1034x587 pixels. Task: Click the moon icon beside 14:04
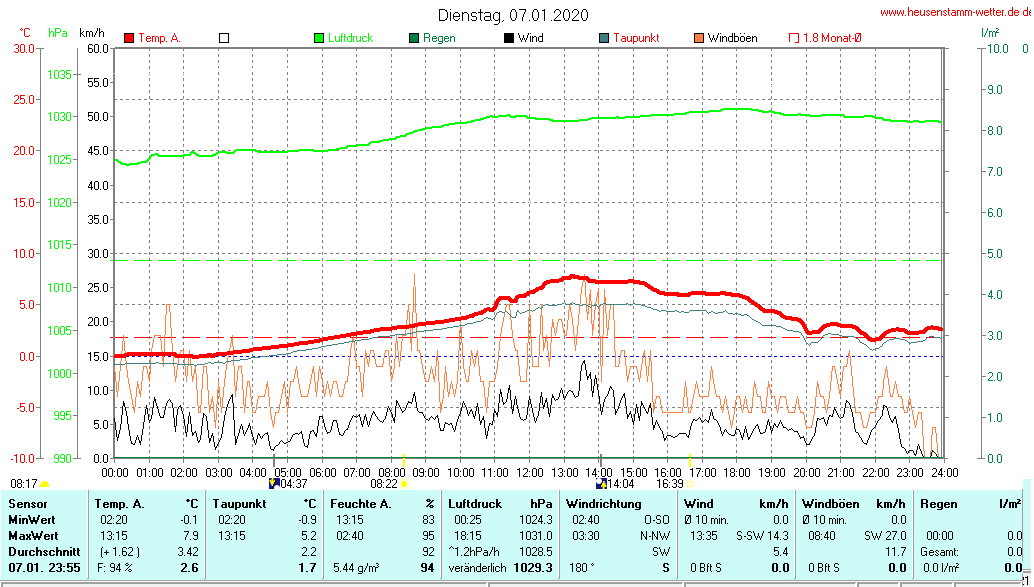(600, 483)
